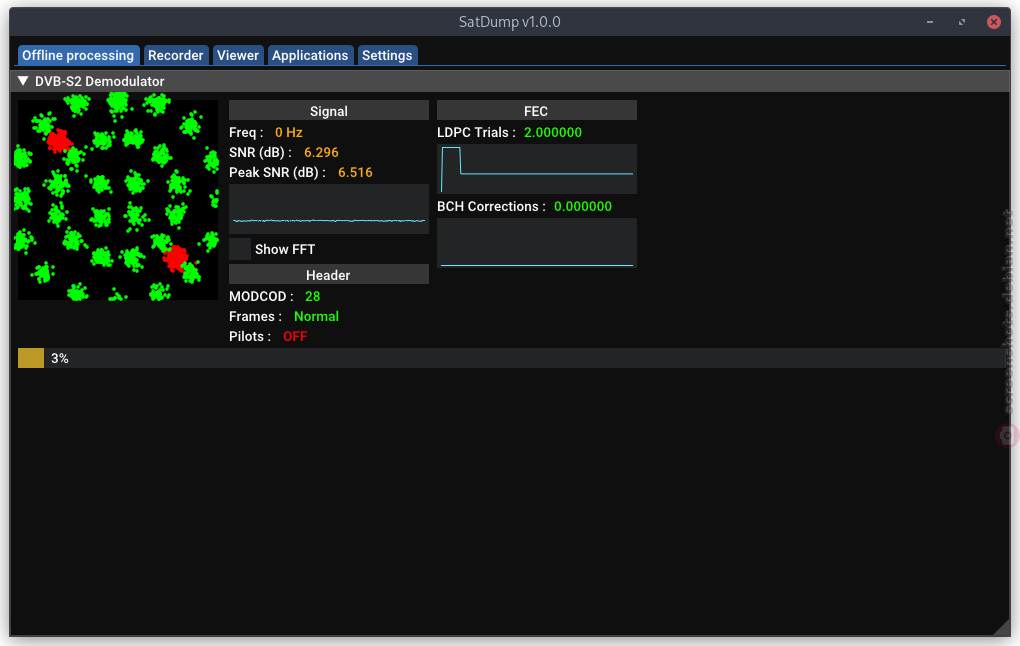Click the LDPC Trials graph
The height and width of the screenshot is (646, 1020).
click(537, 169)
